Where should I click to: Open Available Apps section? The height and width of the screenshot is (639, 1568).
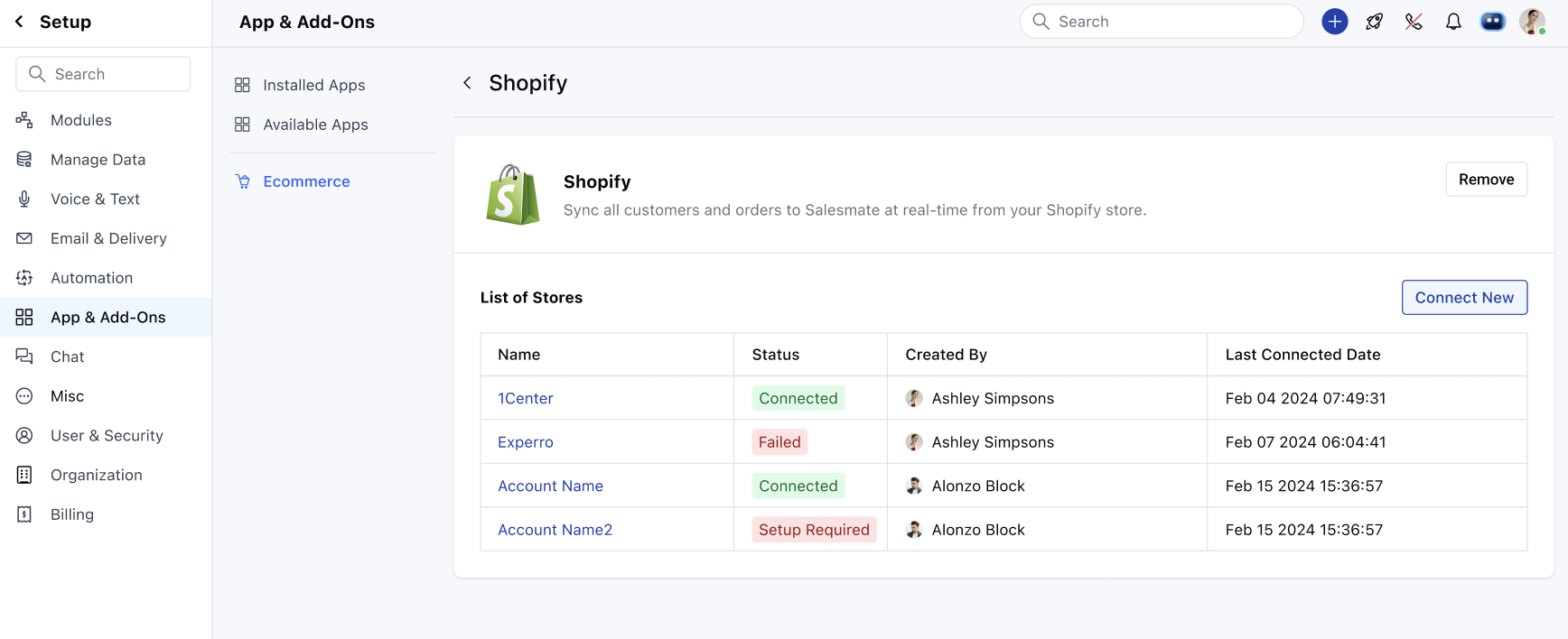[301, 125]
